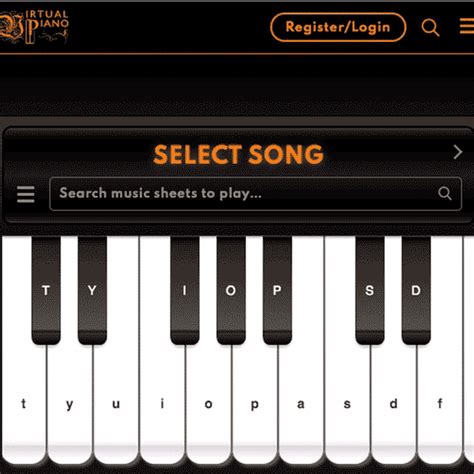Play the black key labeled T
Viewport: 474px width, 474px height.
(46, 290)
